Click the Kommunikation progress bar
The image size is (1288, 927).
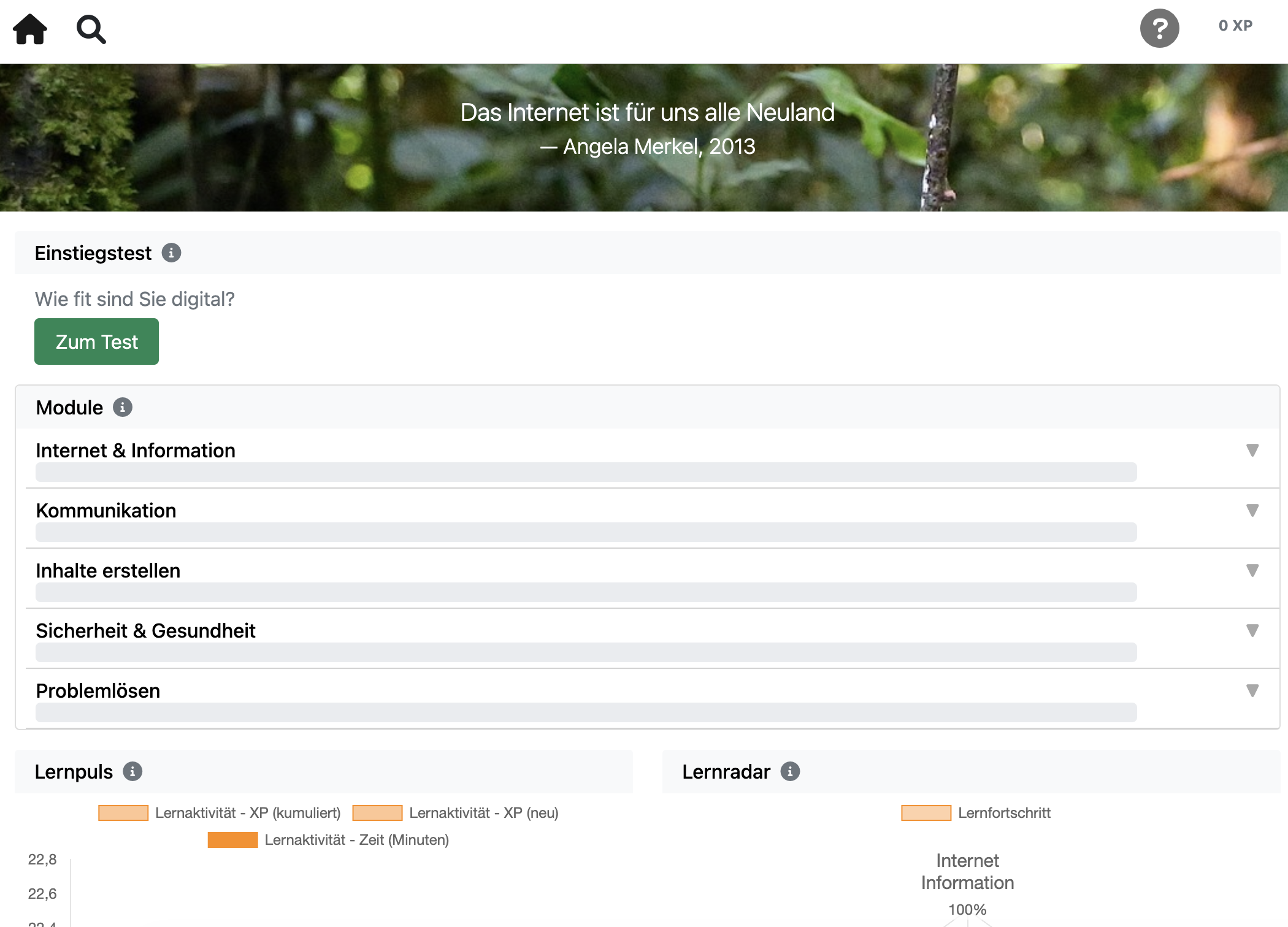point(586,532)
